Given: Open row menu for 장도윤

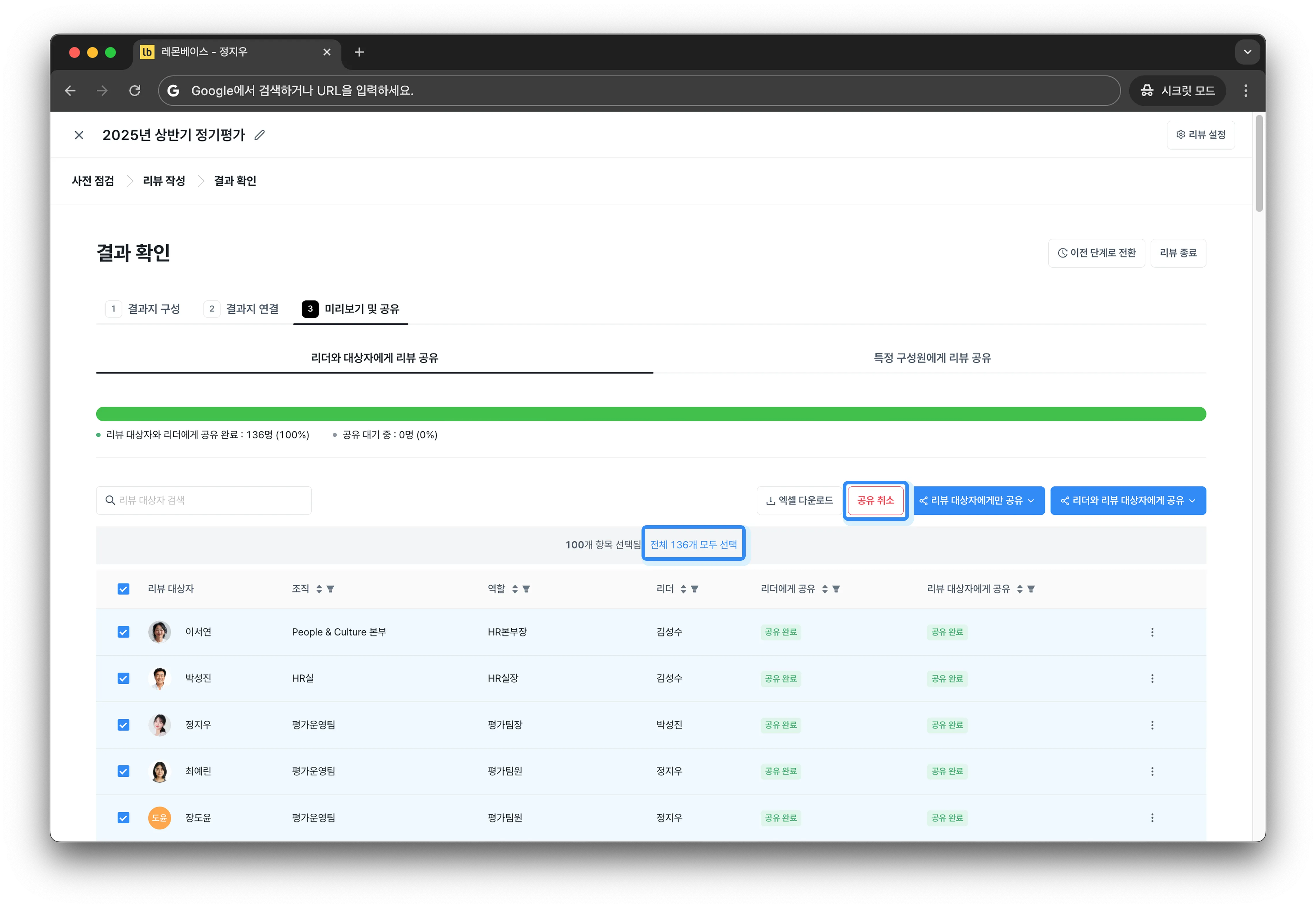Looking at the screenshot, I should coord(1152,817).
